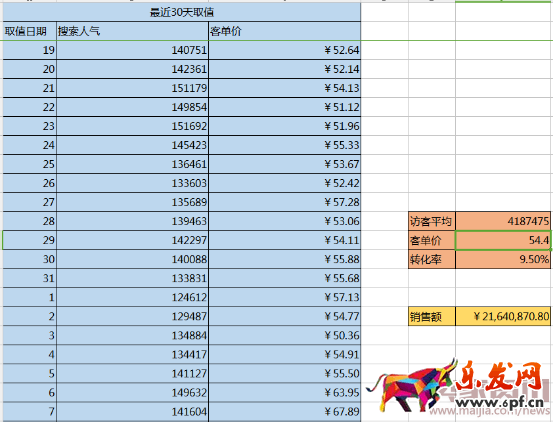This screenshot has height=423, width=554.
Task: Select the price cell ￥53.06
Action: point(285,222)
